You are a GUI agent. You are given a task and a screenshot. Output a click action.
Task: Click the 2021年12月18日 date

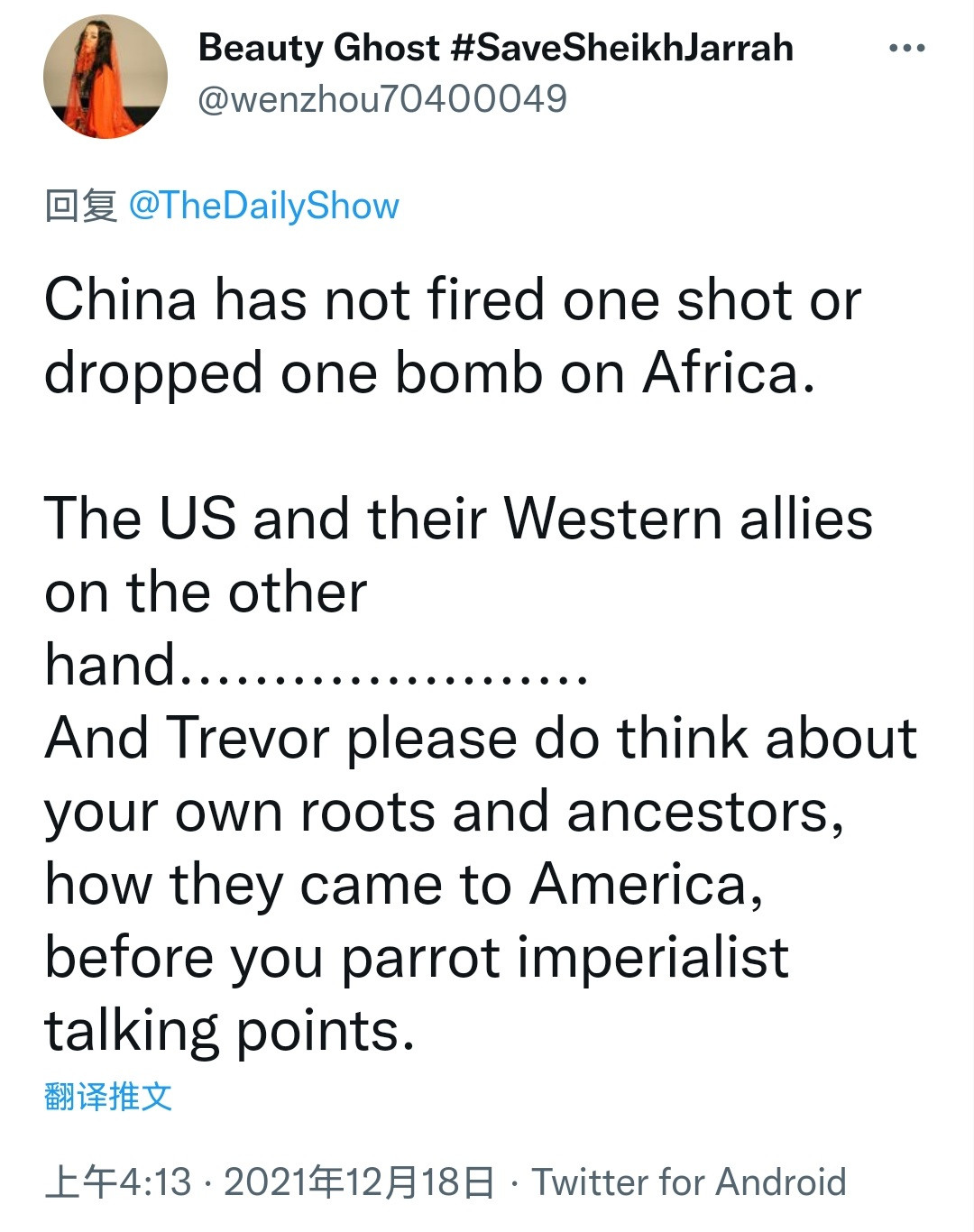[x=359, y=1181]
